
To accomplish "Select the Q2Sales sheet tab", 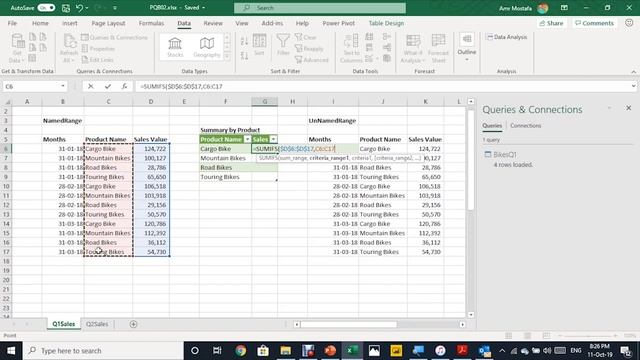I will [97, 324].
